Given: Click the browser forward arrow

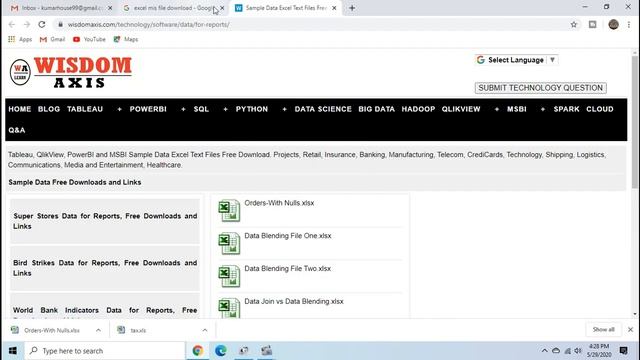Looking at the screenshot, I should coord(27,24).
